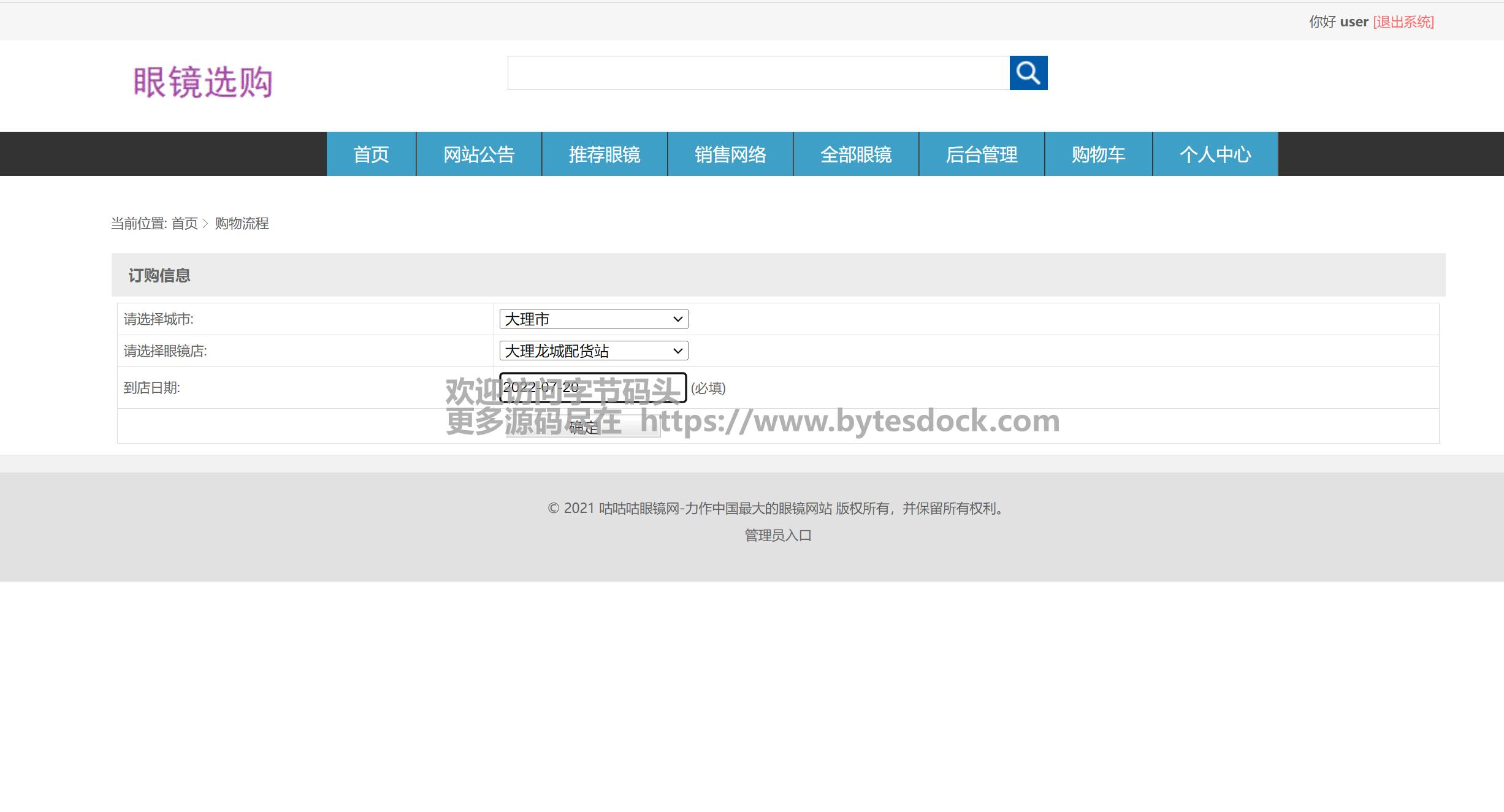The width and height of the screenshot is (1504, 812).
Task: Click the 购物流程 breadcrumb text
Action: coord(242,224)
